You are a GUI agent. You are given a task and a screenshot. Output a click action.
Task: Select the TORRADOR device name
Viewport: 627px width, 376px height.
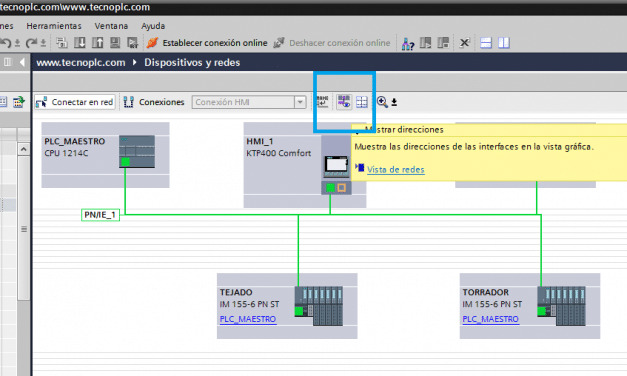(x=485, y=292)
